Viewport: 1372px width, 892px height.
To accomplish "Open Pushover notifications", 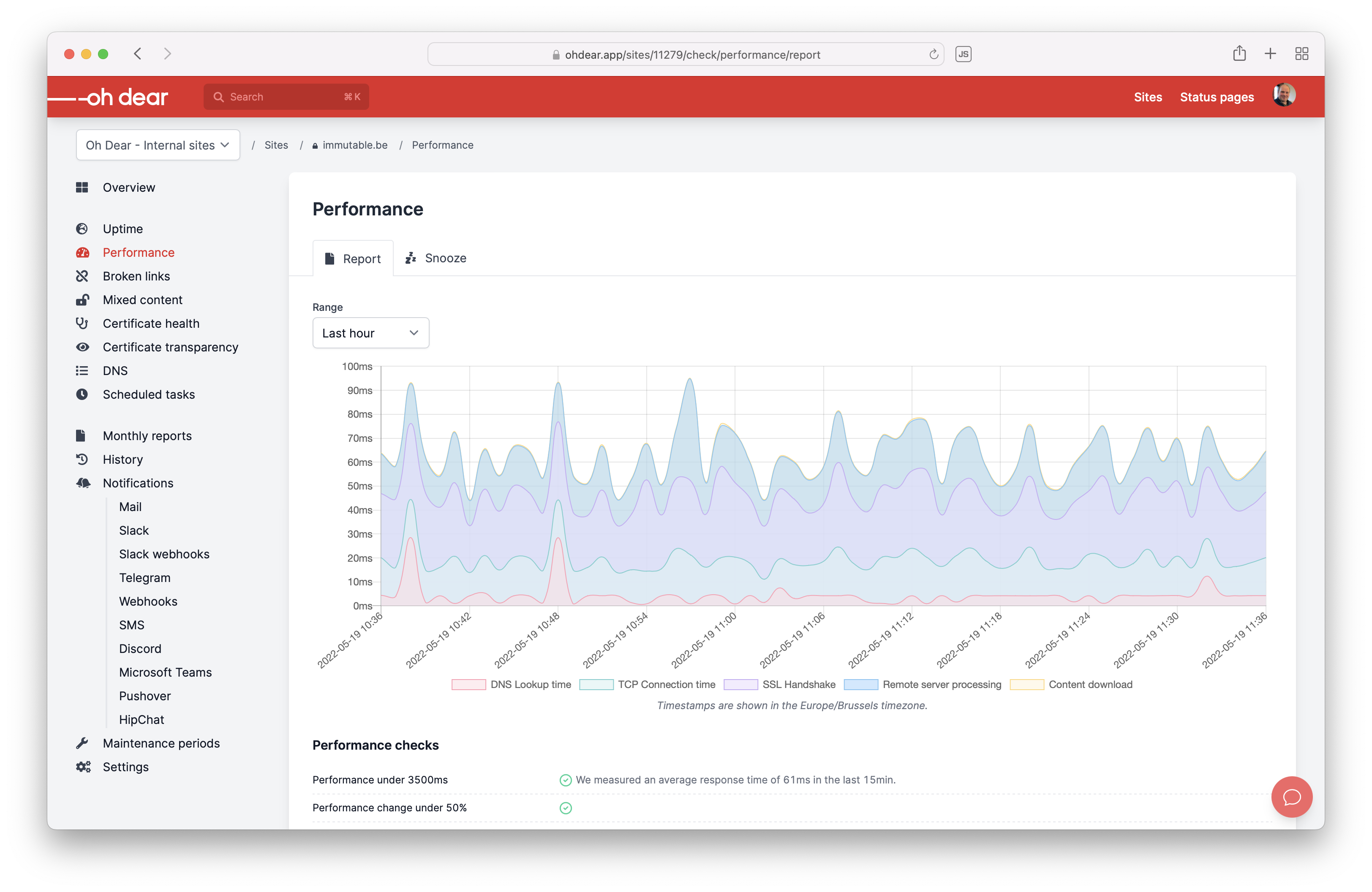I will click(145, 696).
